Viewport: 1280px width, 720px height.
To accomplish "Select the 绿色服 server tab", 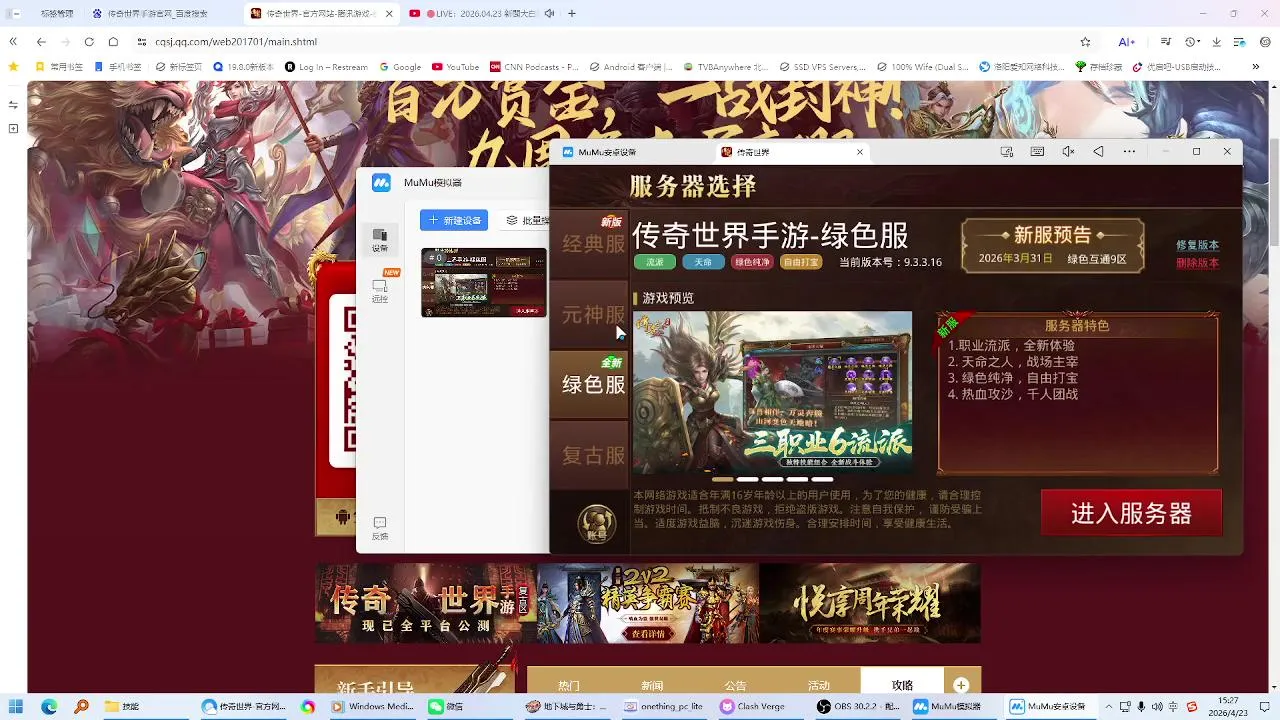I will point(590,385).
